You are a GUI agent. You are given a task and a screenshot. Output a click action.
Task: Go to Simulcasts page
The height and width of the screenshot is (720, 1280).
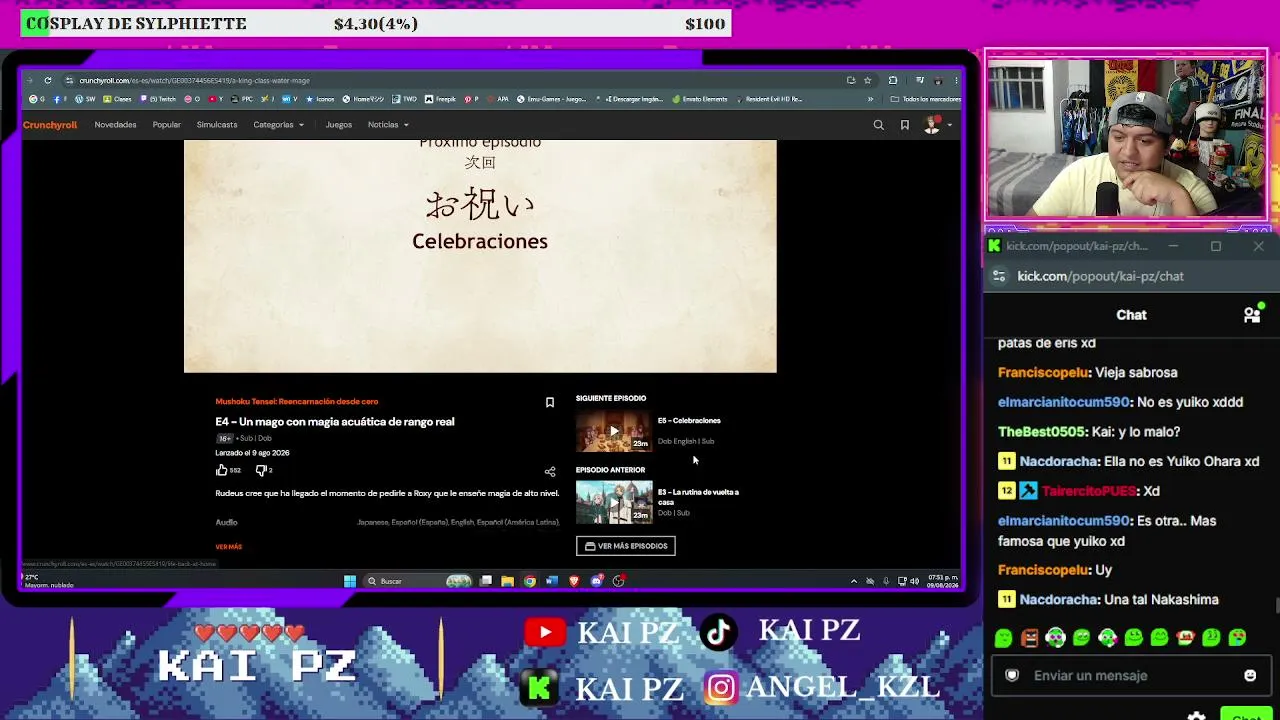coord(217,125)
